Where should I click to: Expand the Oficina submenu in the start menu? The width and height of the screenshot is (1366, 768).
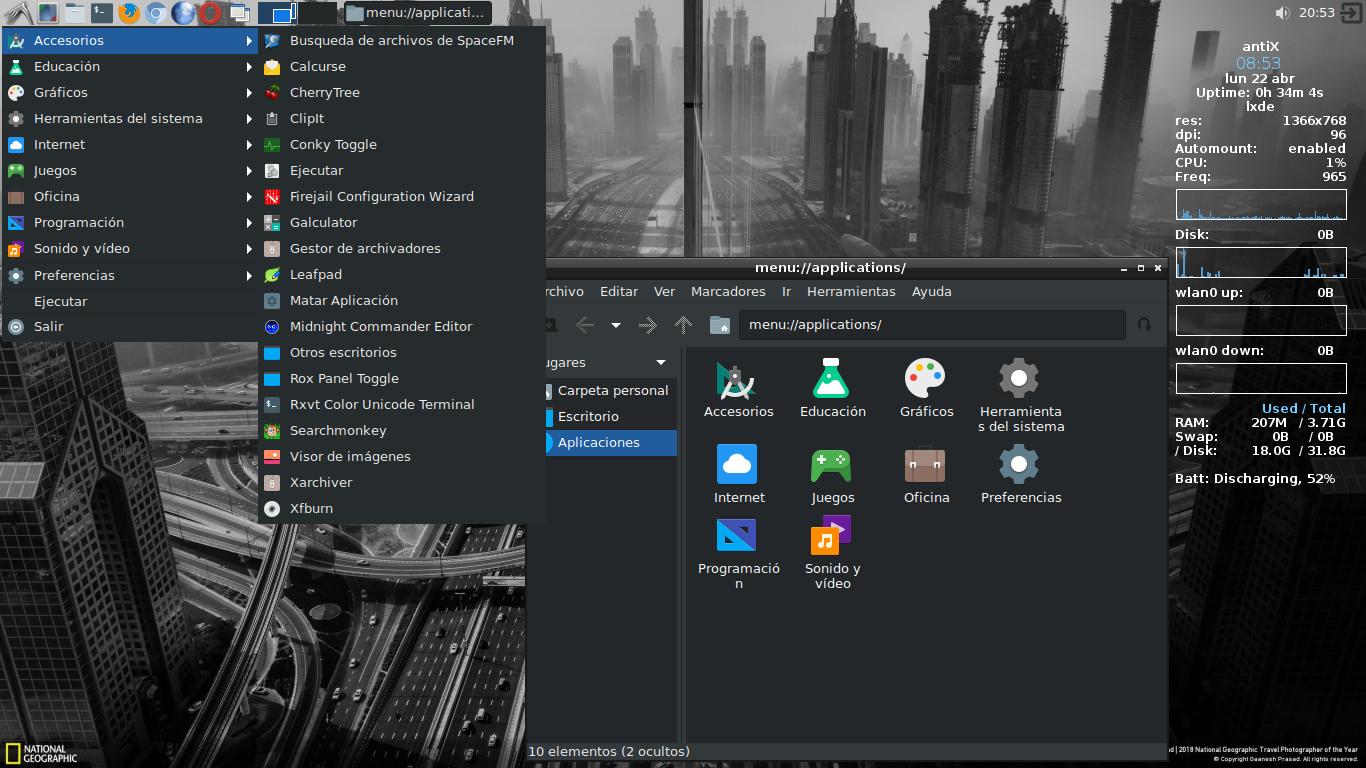[130, 197]
